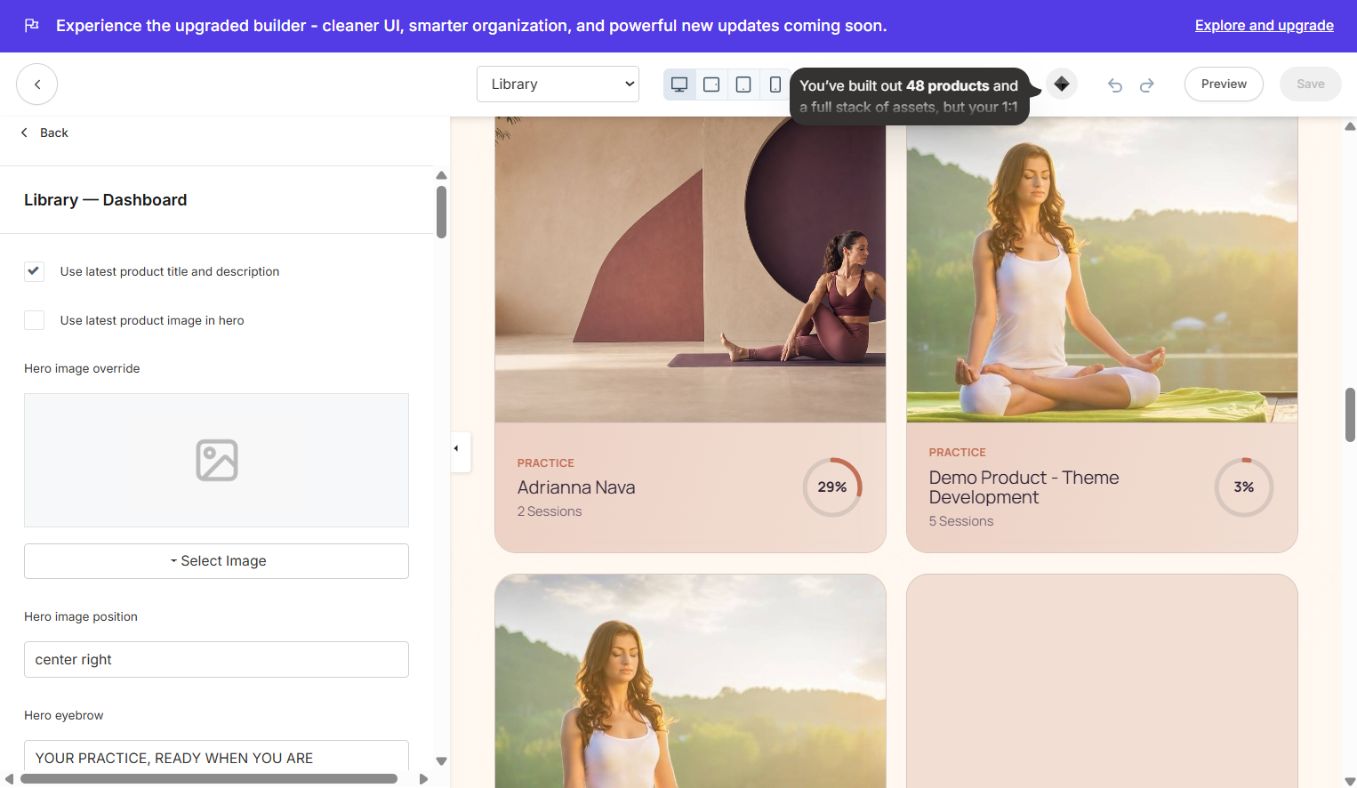Click the diamond assistant icon

1062,84
